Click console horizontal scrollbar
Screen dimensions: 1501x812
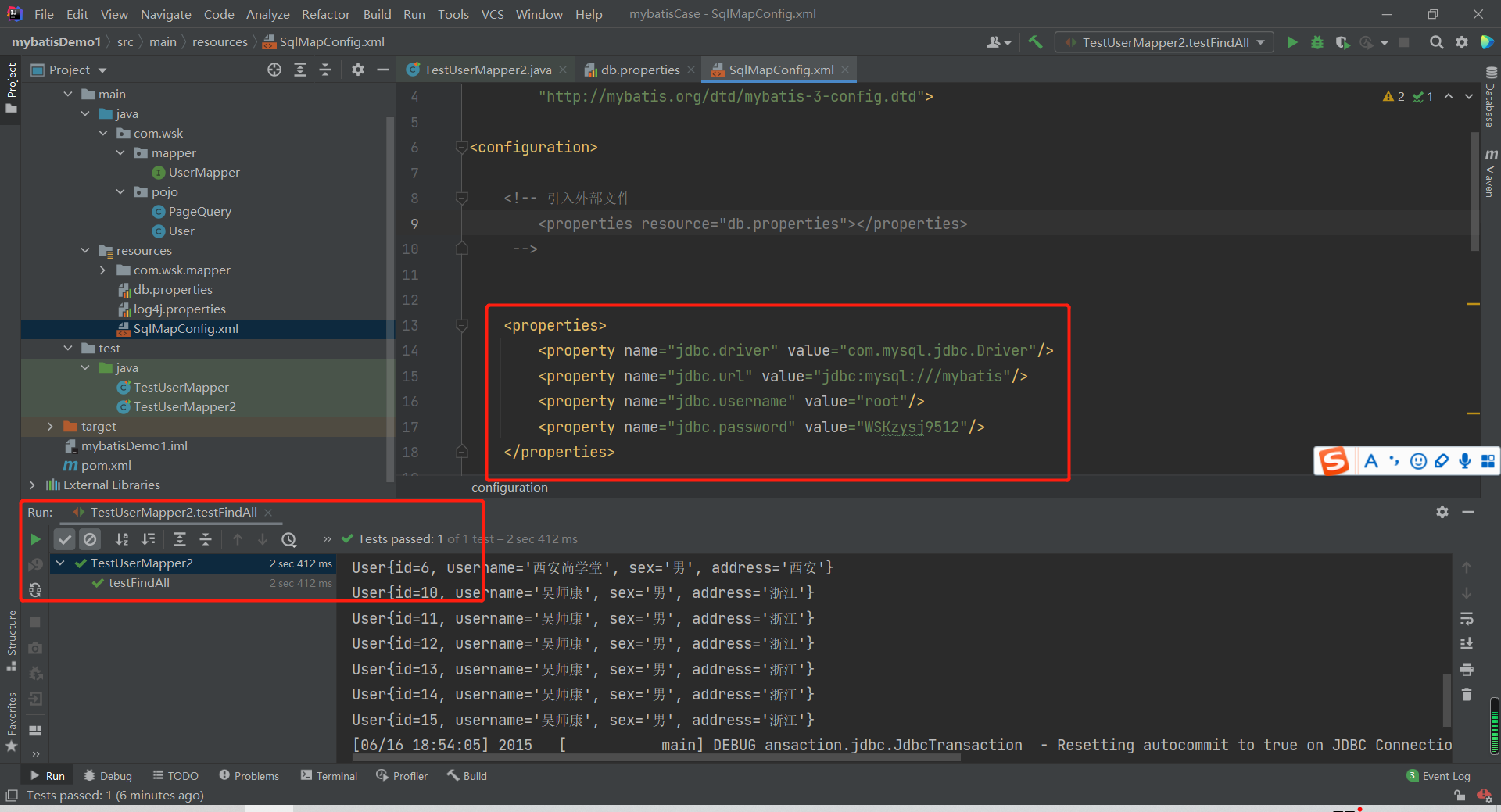[x=657, y=758]
